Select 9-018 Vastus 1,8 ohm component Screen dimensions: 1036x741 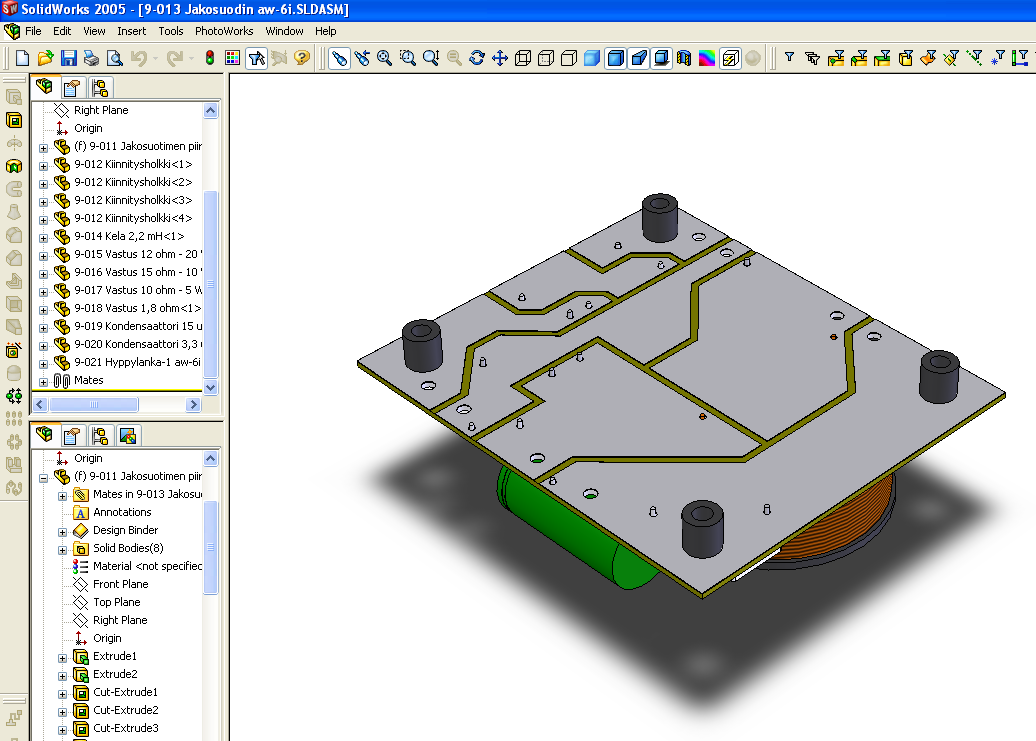tap(137, 308)
